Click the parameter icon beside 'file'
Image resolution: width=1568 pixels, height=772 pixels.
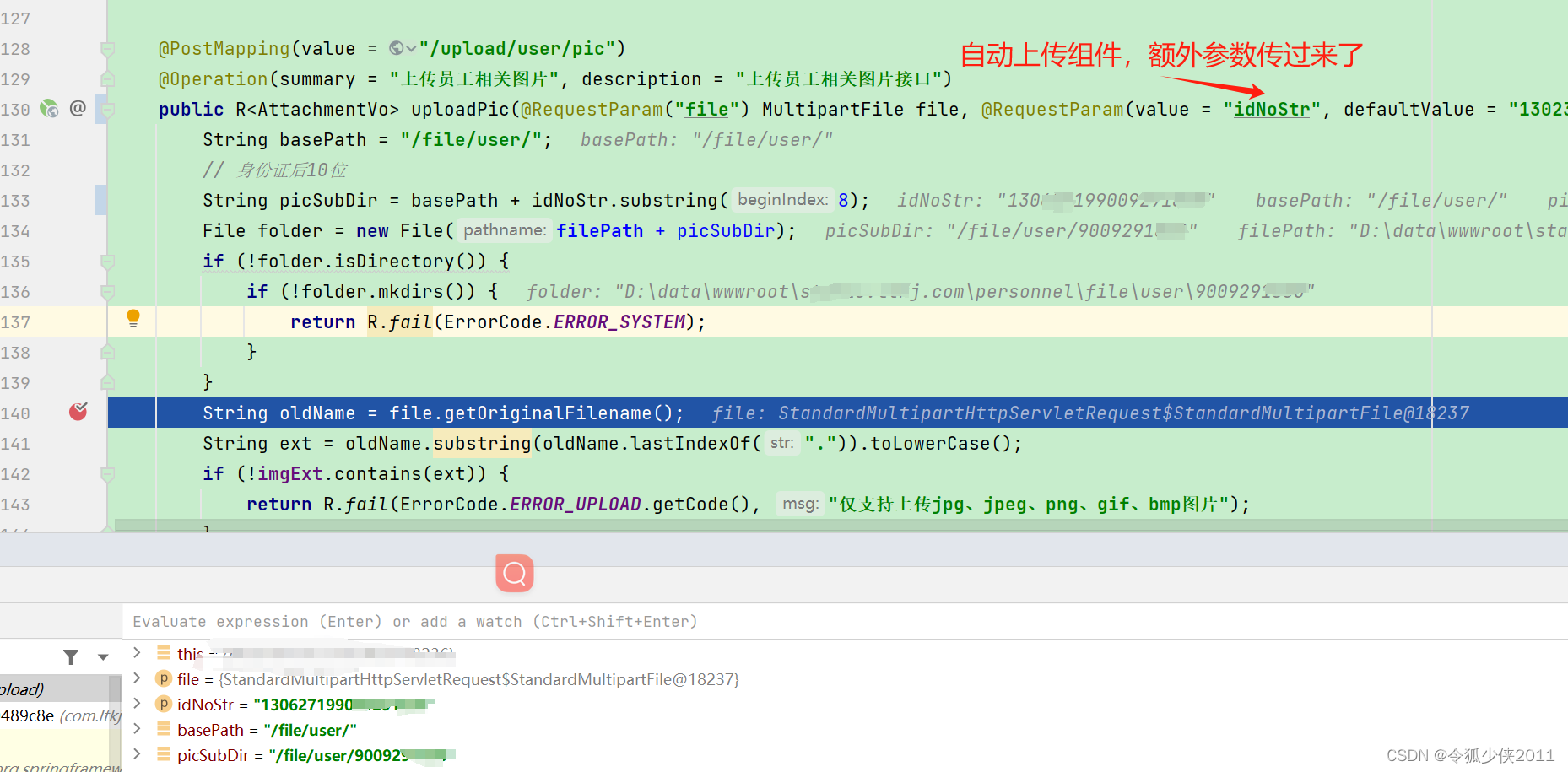tap(164, 678)
